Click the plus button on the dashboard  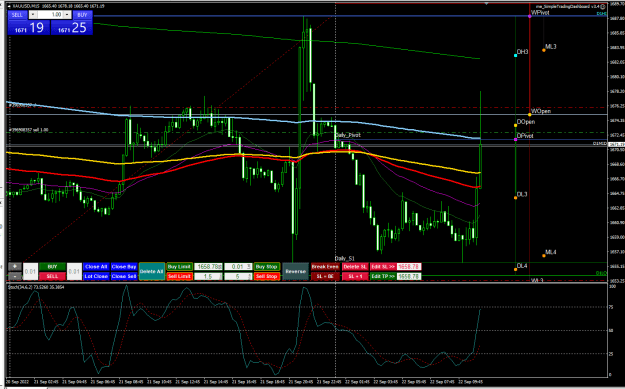tap(15, 267)
